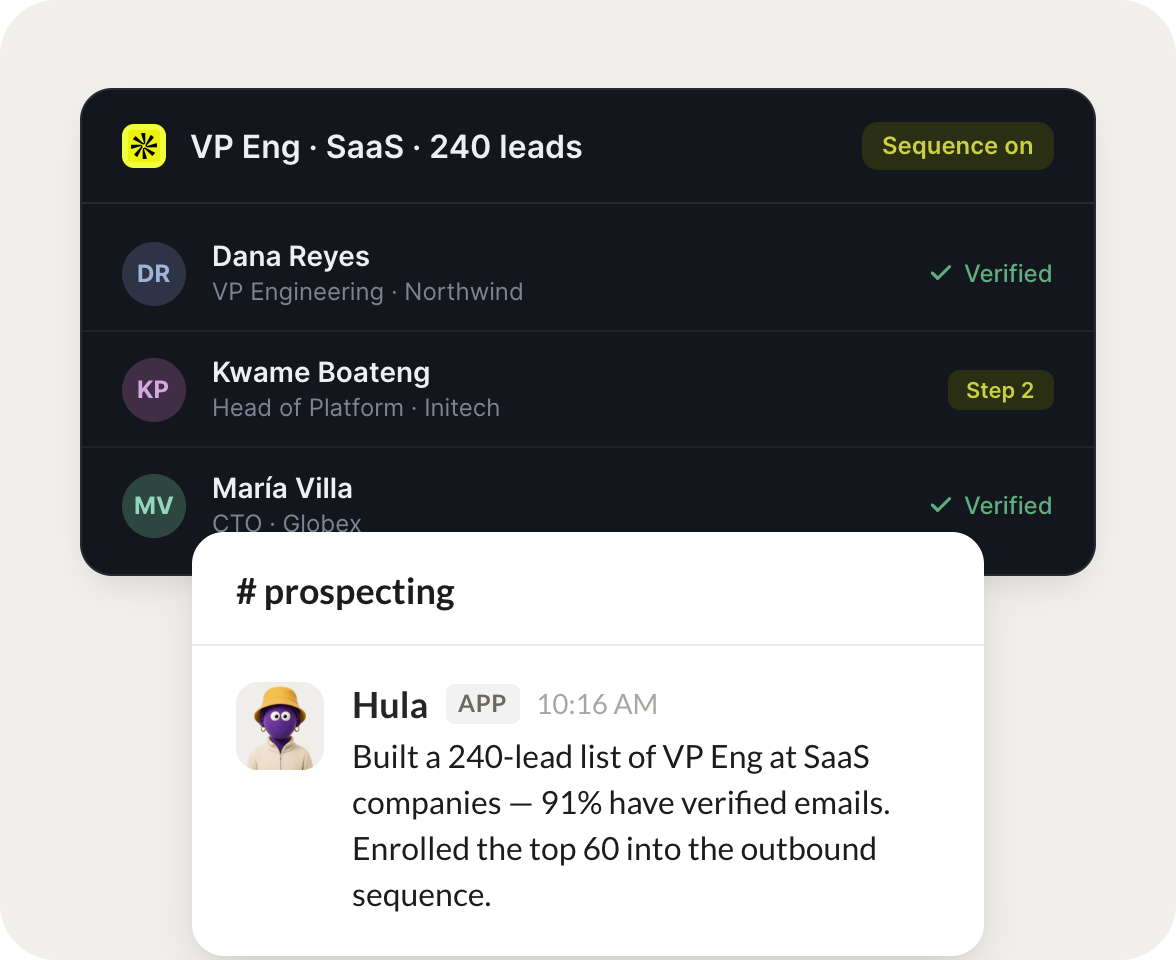Select the Kwame Boateng lead name
The image size is (1176, 960).
coord(321,373)
